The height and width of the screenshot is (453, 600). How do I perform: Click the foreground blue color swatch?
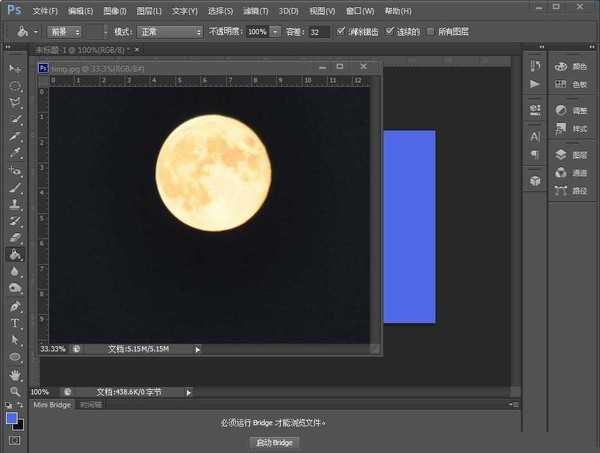pos(11,418)
